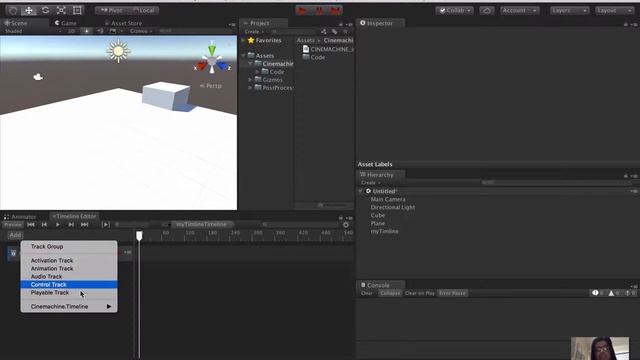Image resolution: width=640 pixels, height=360 pixels.
Task: Play the timeline
Action: click(58, 224)
